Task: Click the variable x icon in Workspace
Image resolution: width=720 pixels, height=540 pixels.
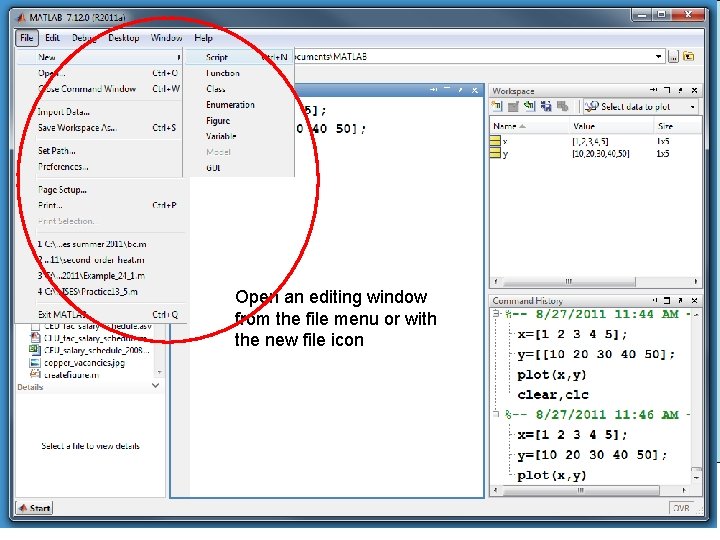Action: click(495, 141)
